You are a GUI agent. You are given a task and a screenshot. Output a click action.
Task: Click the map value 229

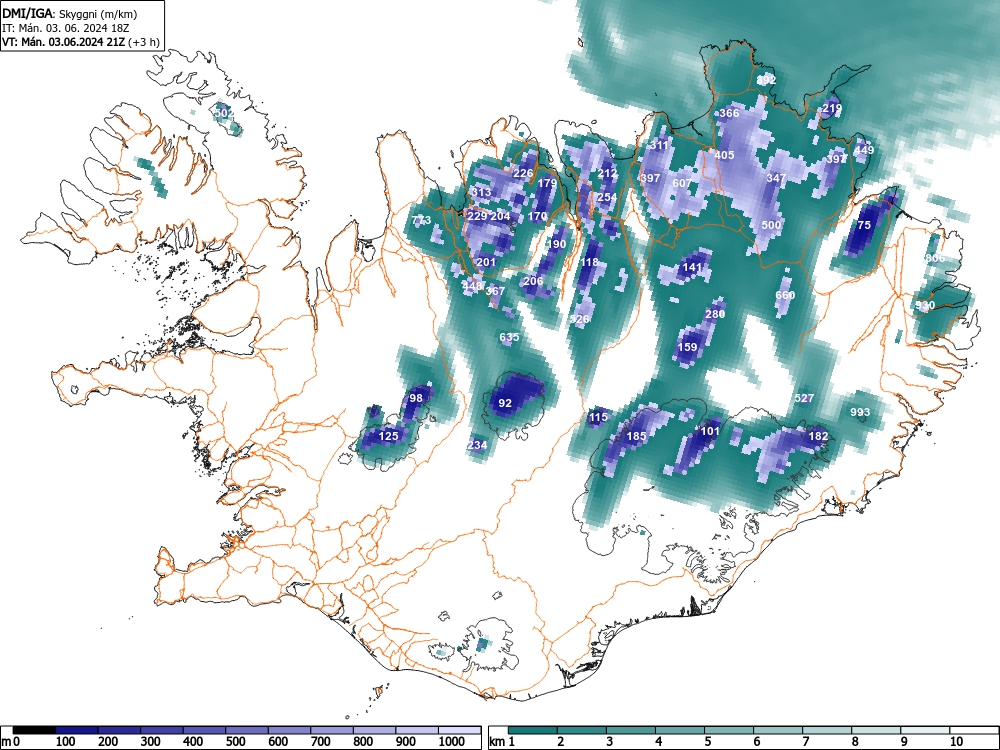point(477,216)
